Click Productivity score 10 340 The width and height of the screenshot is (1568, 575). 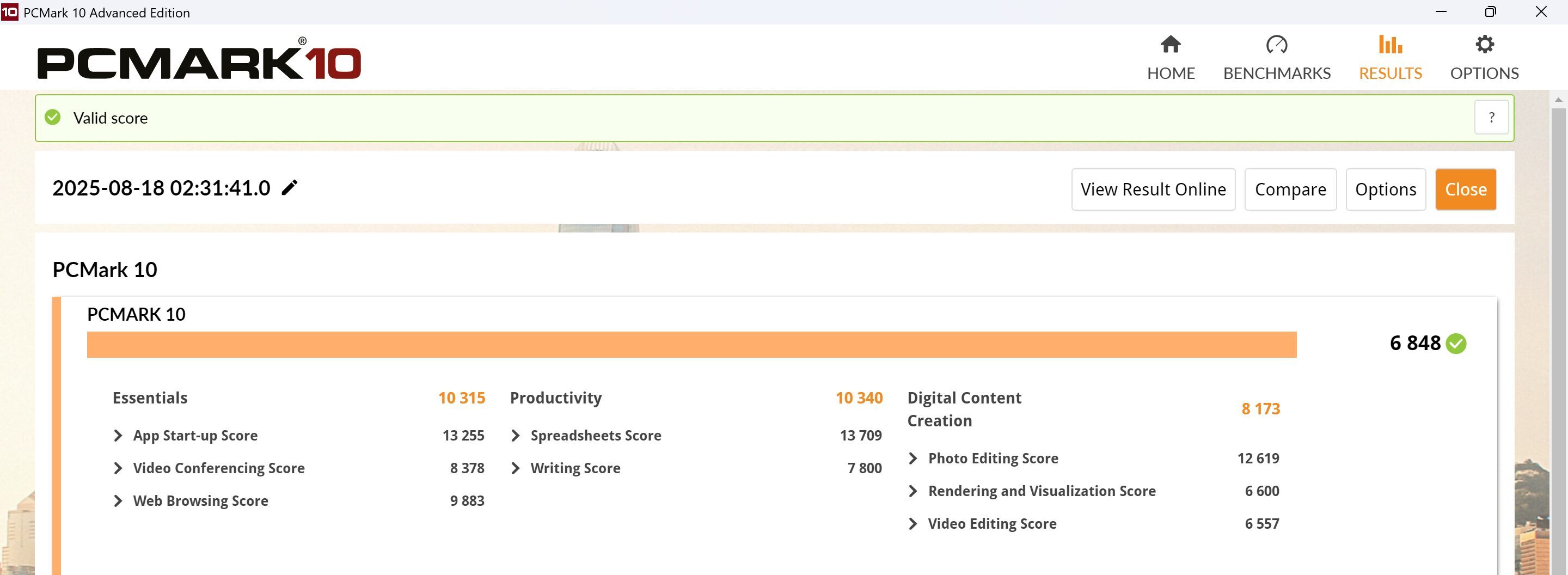pyautogui.click(x=859, y=398)
